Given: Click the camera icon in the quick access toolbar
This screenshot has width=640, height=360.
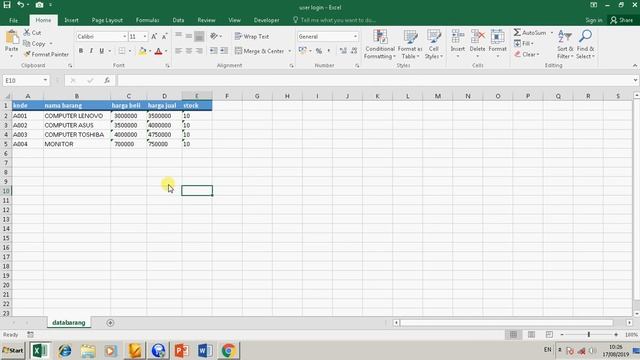Looking at the screenshot, I should click(x=39, y=5).
